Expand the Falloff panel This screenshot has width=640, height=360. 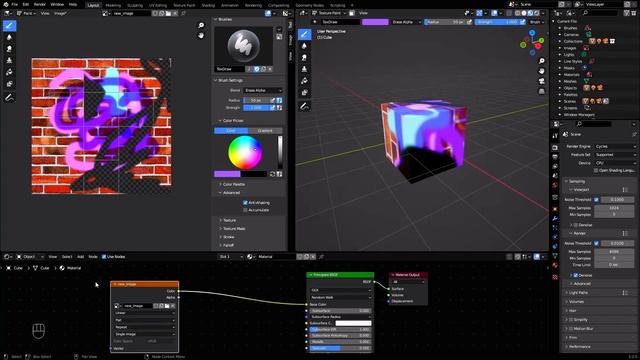coord(229,245)
